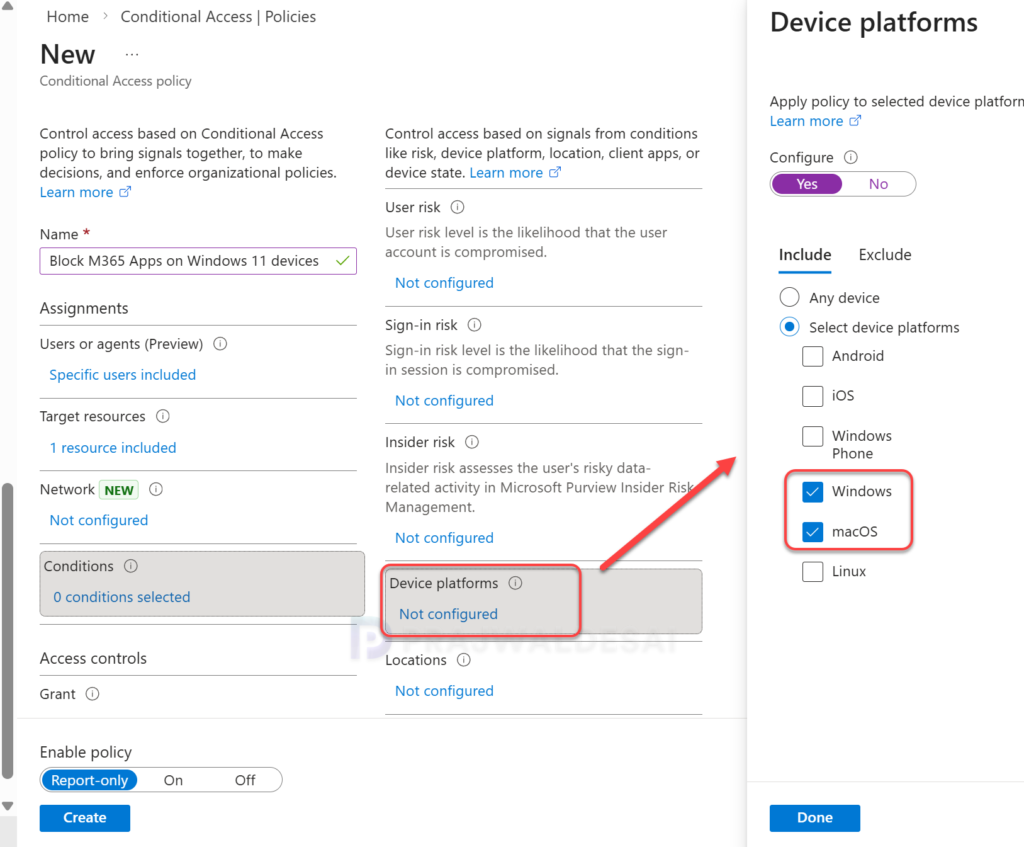Viewport: 1024px width, 847px height.
Task: Select the Any device radio button
Action: 789,297
